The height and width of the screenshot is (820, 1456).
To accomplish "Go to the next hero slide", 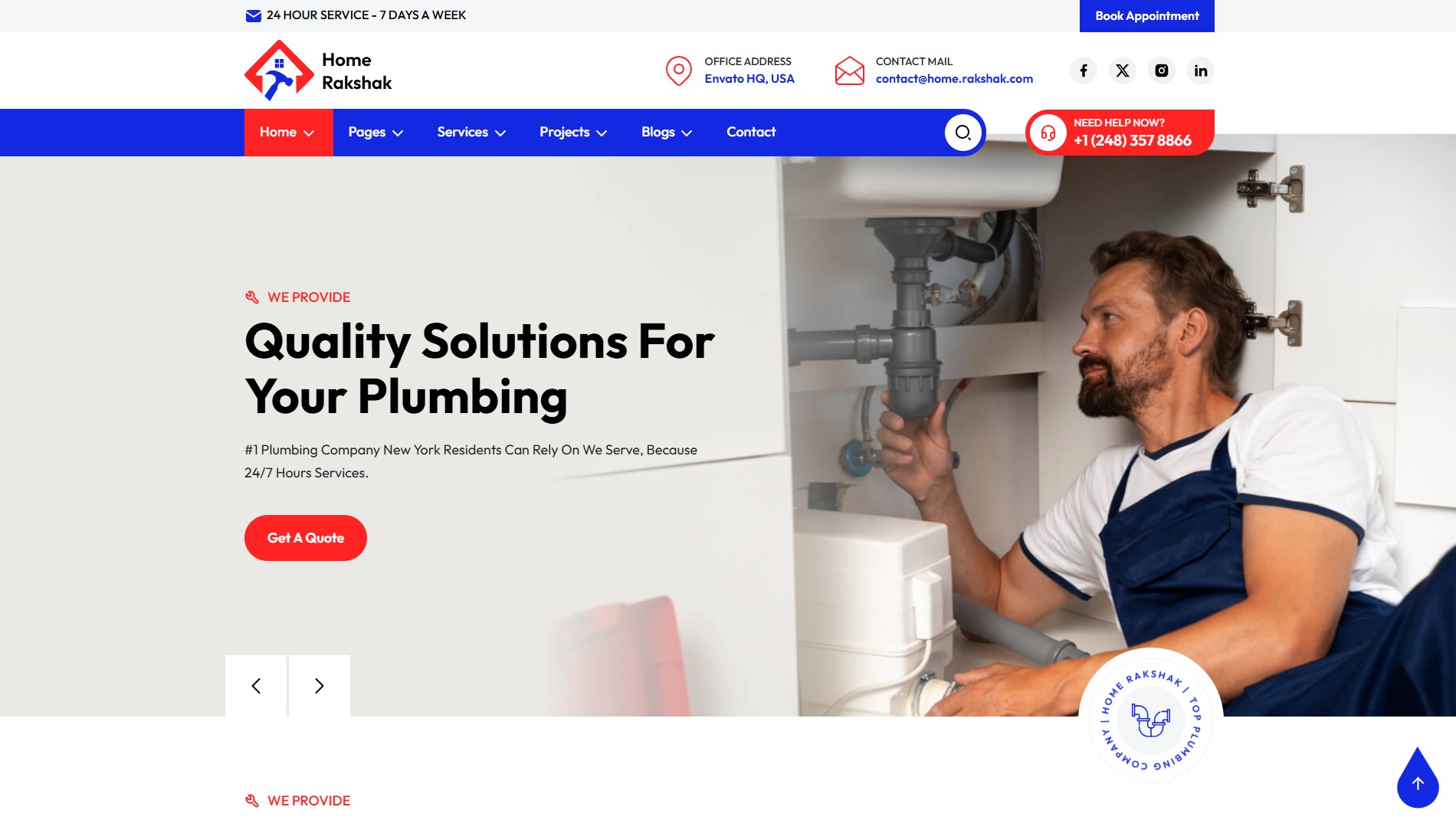I will [320, 686].
